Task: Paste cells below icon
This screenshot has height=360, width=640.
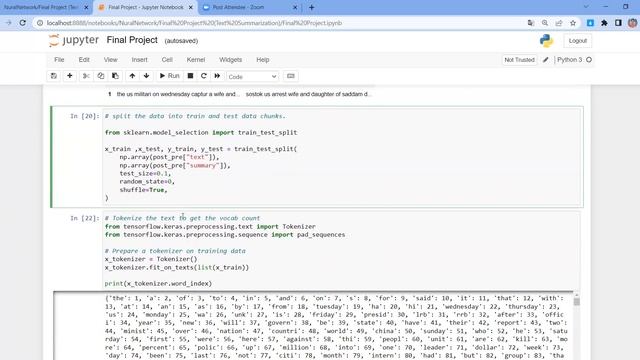Action: pyautogui.click(x=116, y=76)
